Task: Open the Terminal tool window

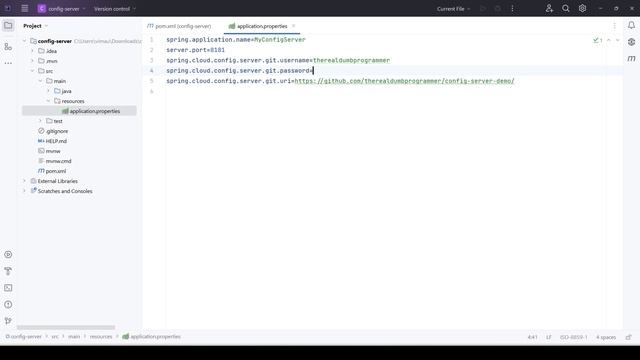Action: 8,288
